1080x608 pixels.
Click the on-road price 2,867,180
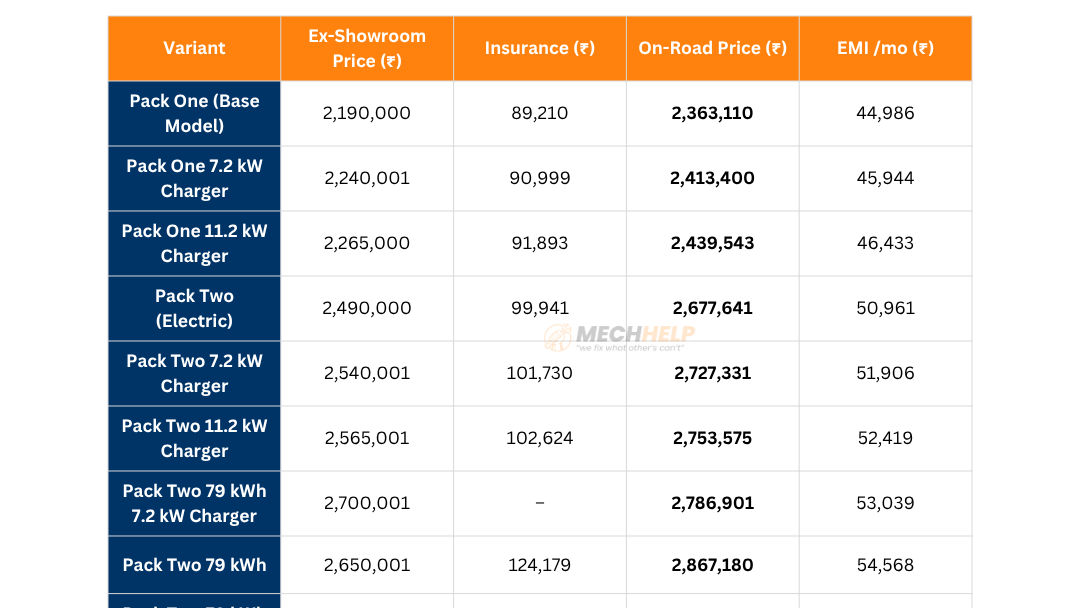click(x=712, y=565)
